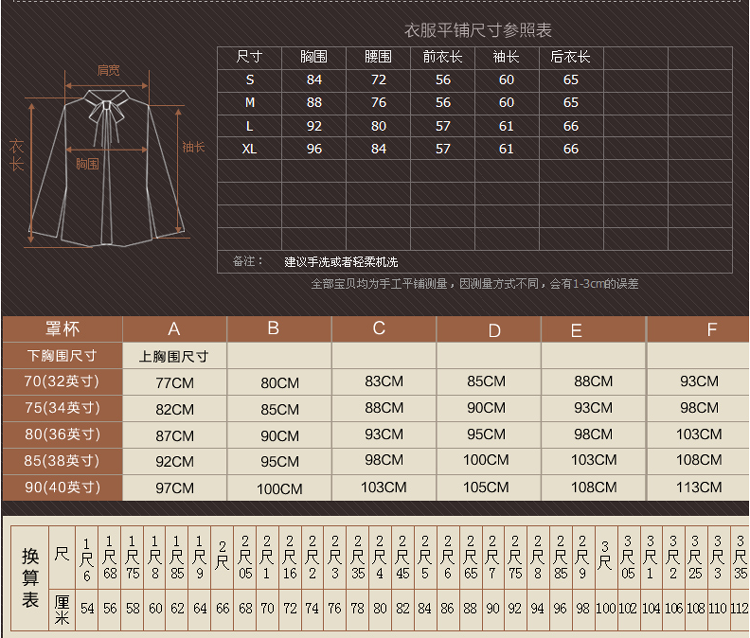The image size is (750, 638).
Task: Select the 后衣长 column header
Action: tap(570, 57)
